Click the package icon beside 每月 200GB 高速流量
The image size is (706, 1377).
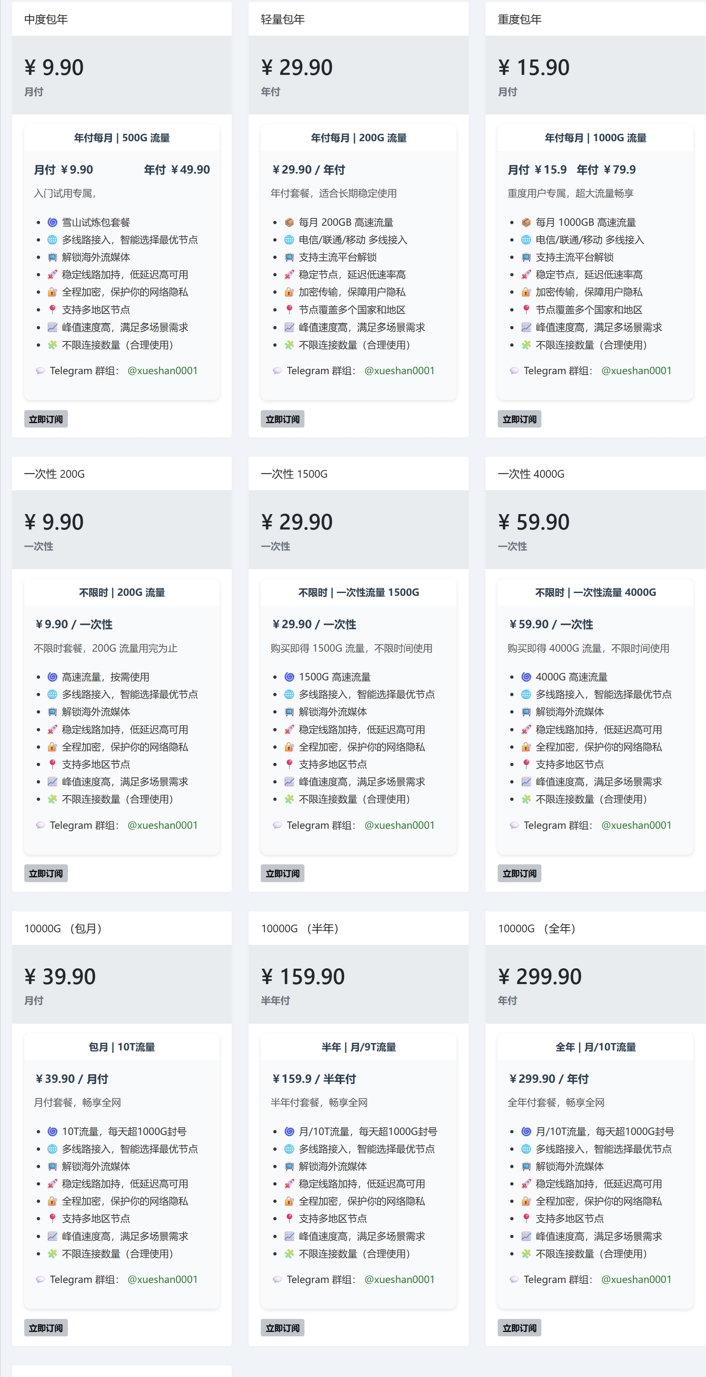point(289,222)
